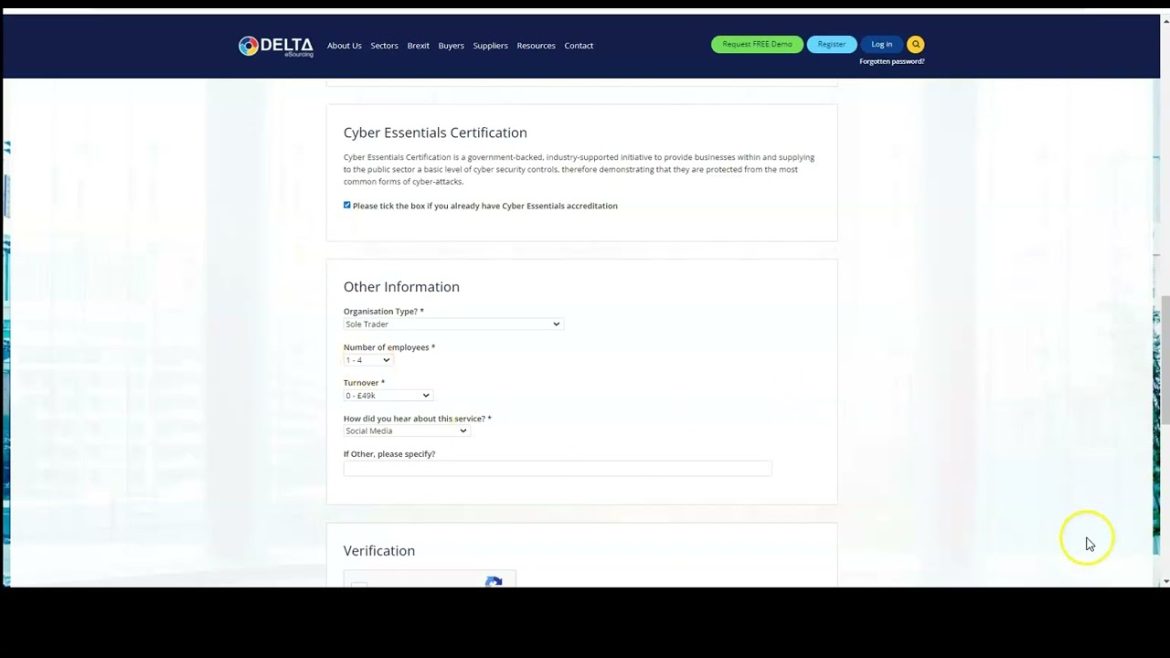Go to the Buyers menu
1170x658 pixels.
(451, 46)
